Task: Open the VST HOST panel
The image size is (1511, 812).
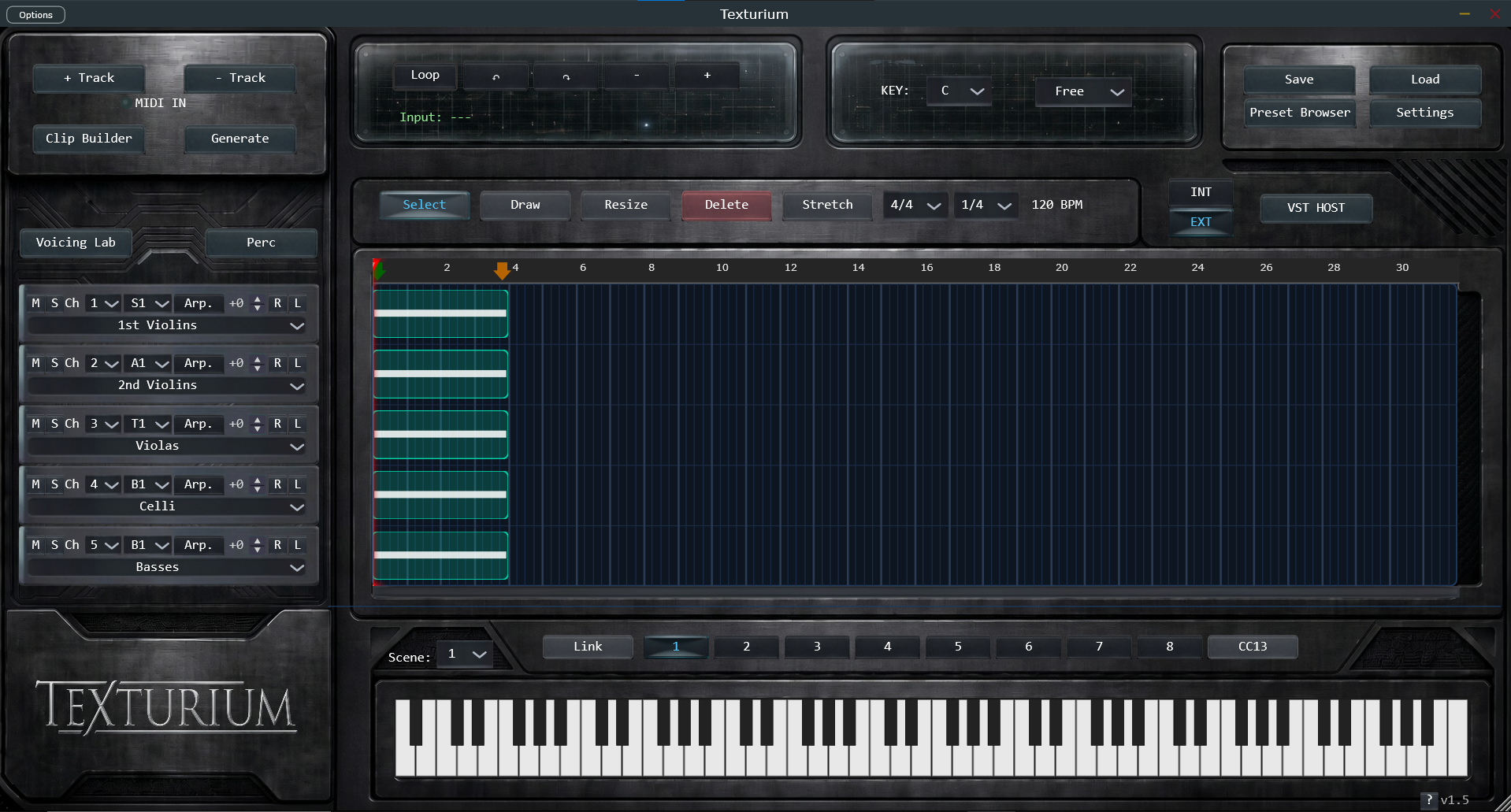Action: 1316,208
